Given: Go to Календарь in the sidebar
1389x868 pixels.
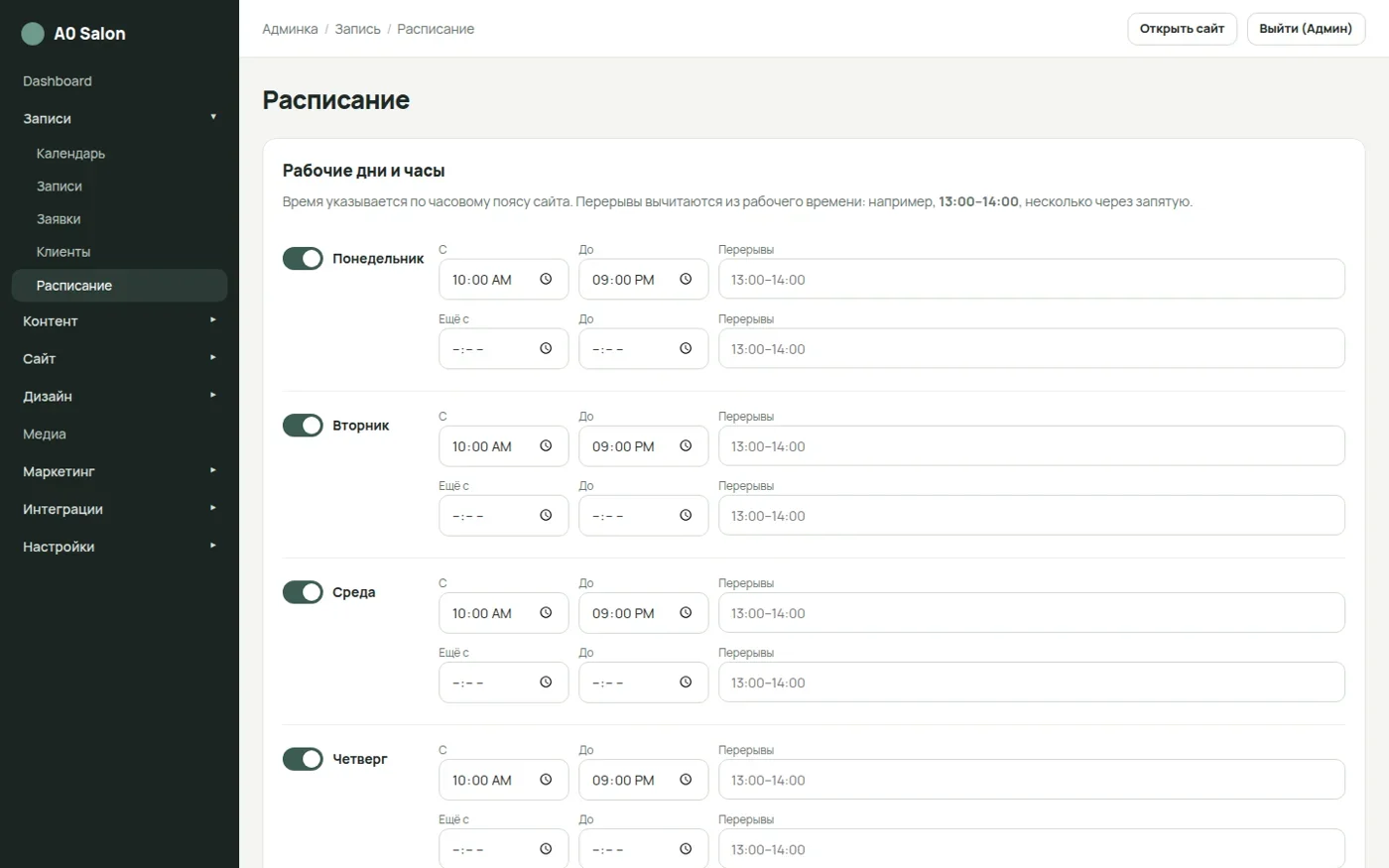Looking at the screenshot, I should pos(119,154).
